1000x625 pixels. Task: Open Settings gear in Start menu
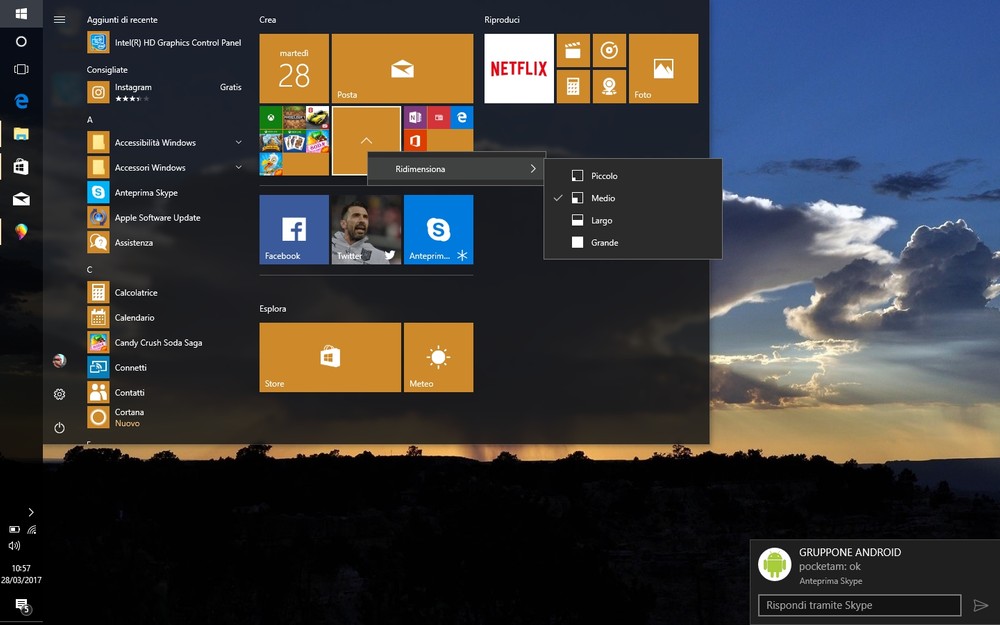point(59,394)
